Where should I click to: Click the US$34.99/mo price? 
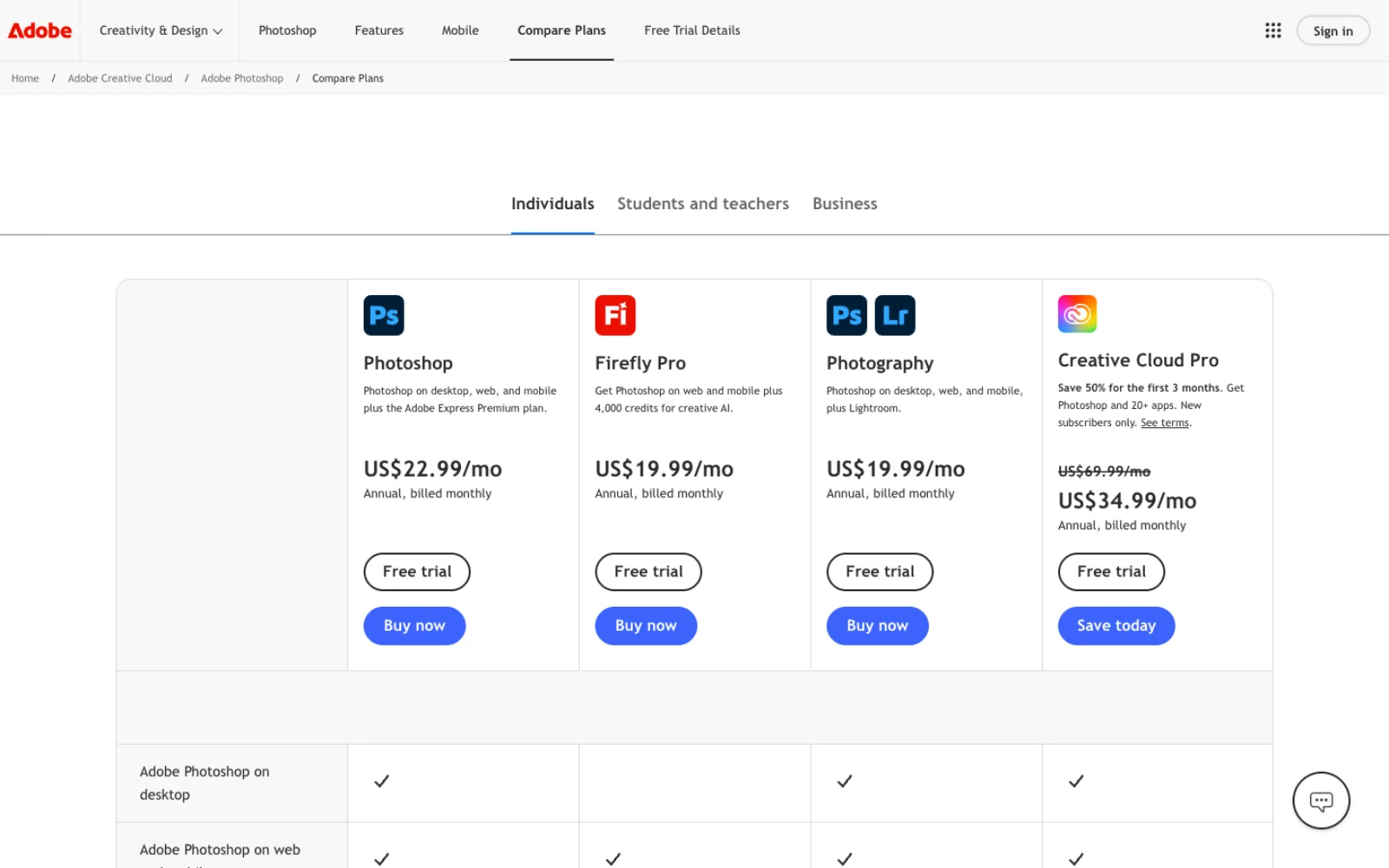(1127, 501)
